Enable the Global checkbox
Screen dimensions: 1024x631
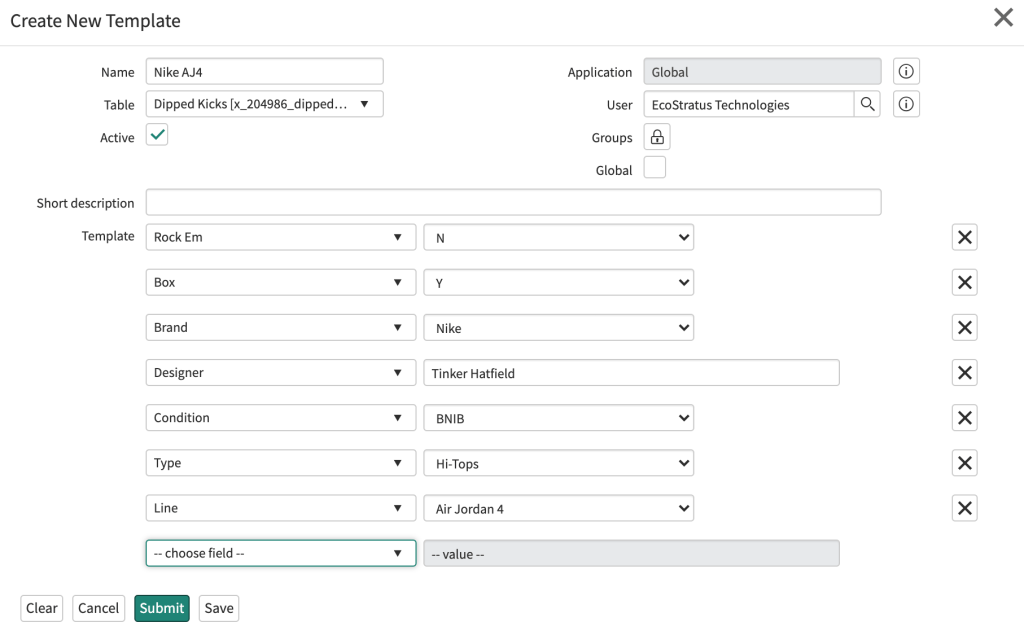tap(654, 168)
